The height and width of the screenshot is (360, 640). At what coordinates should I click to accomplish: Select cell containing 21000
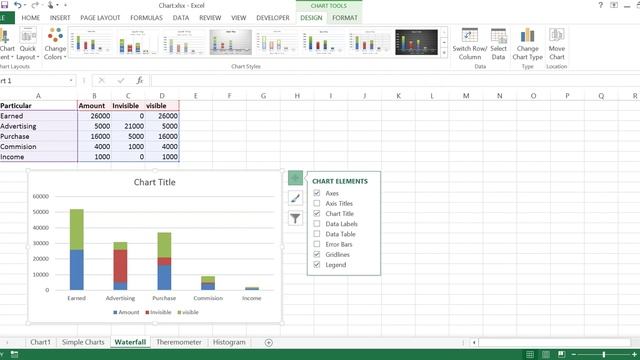(x=128, y=126)
